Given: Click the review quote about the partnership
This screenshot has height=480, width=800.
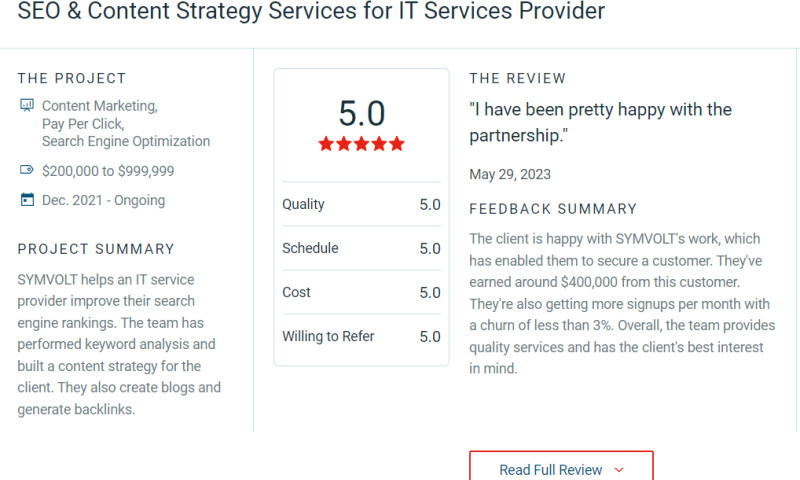Looking at the screenshot, I should [x=600, y=122].
